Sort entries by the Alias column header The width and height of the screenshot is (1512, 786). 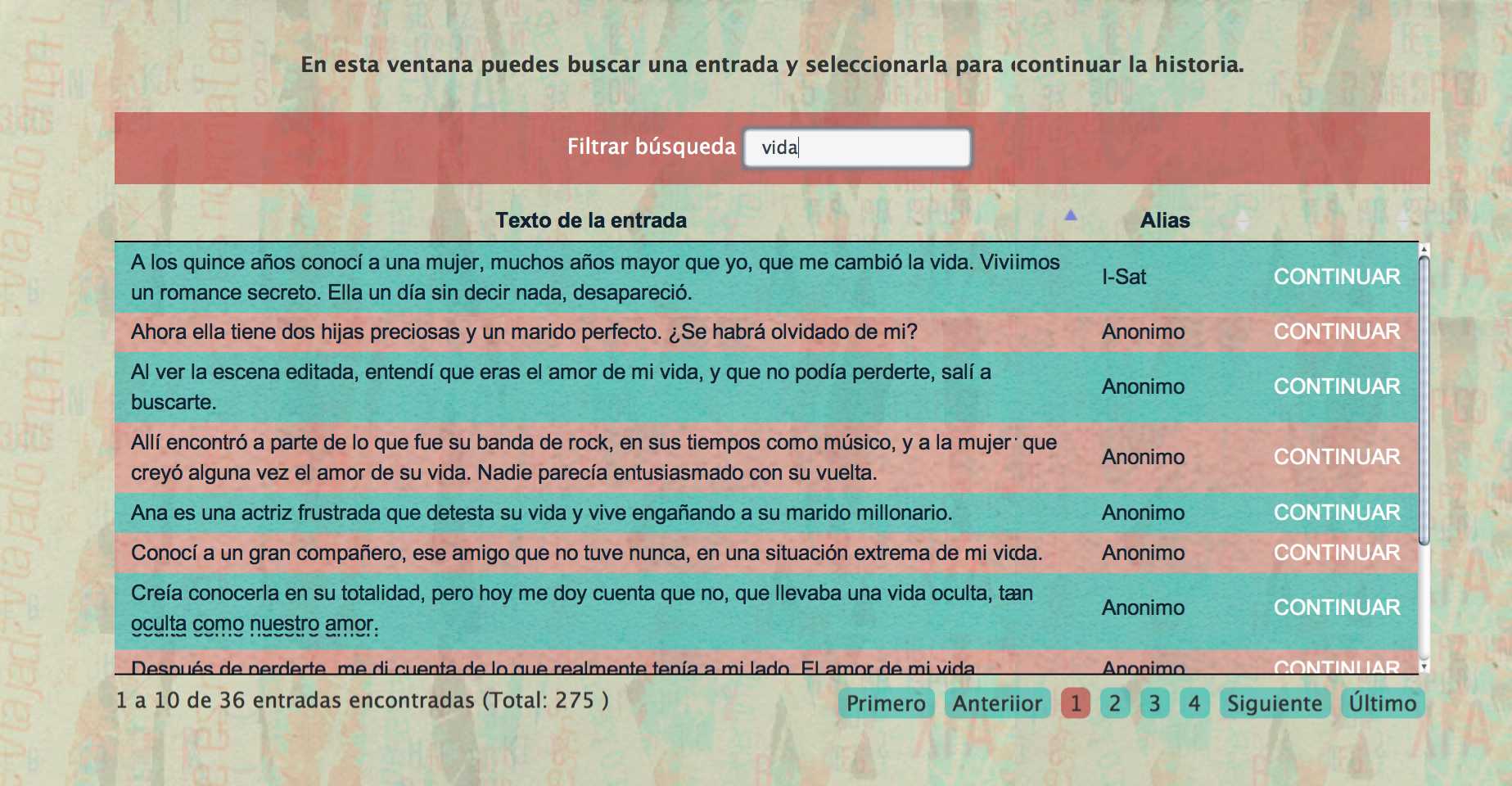pos(1164,220)
